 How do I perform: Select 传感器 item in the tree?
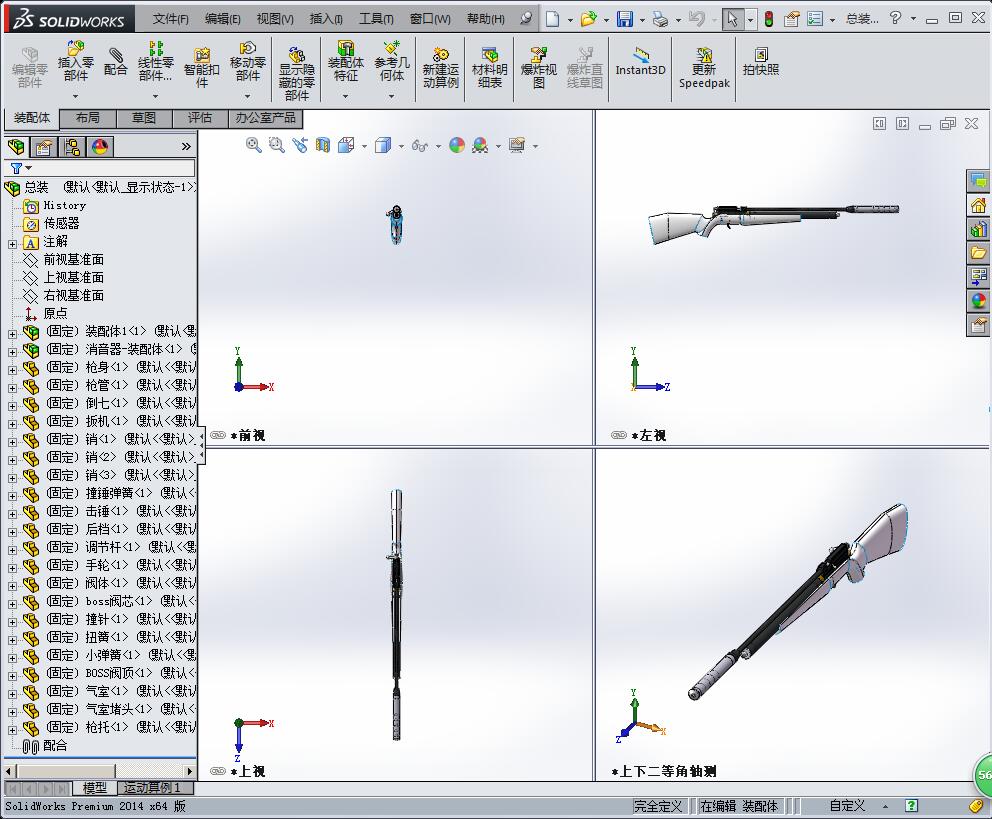pos(61,223)
